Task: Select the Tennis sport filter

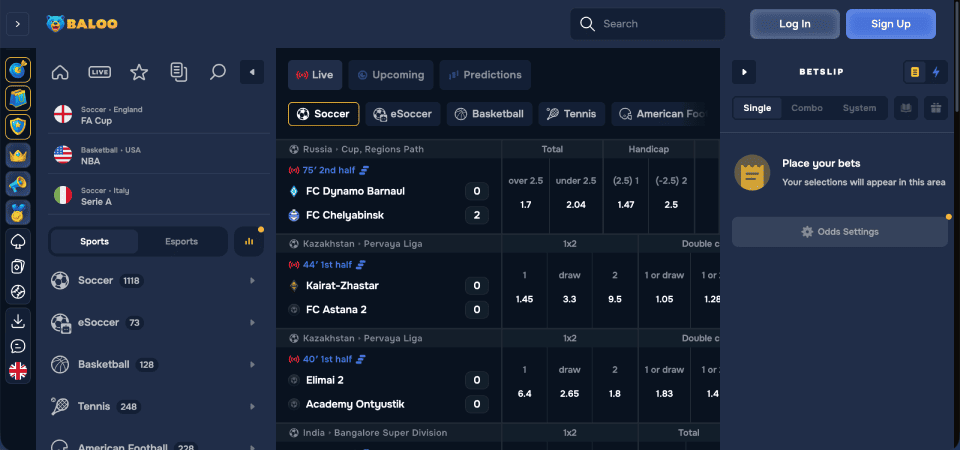Action: coord(572,114)
